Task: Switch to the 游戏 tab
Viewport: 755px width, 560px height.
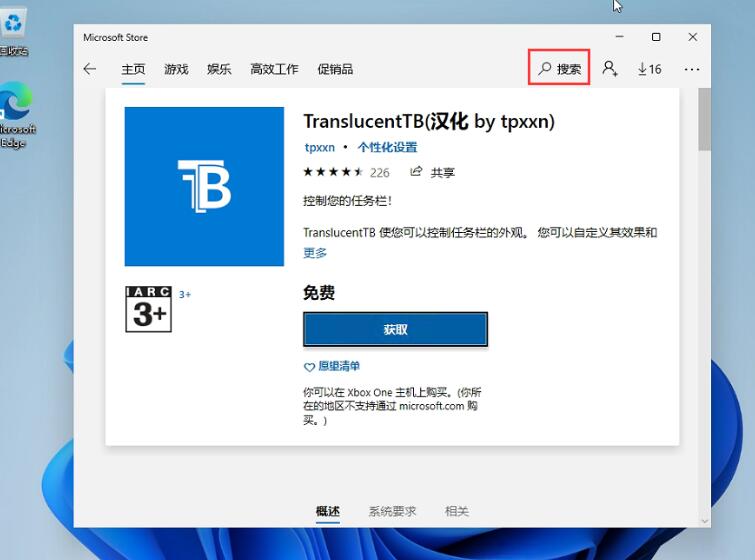Action: [x=176, y=69]
